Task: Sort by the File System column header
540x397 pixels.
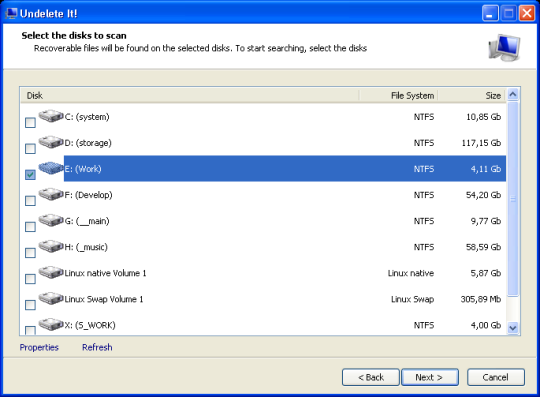Action: (398, 95)
